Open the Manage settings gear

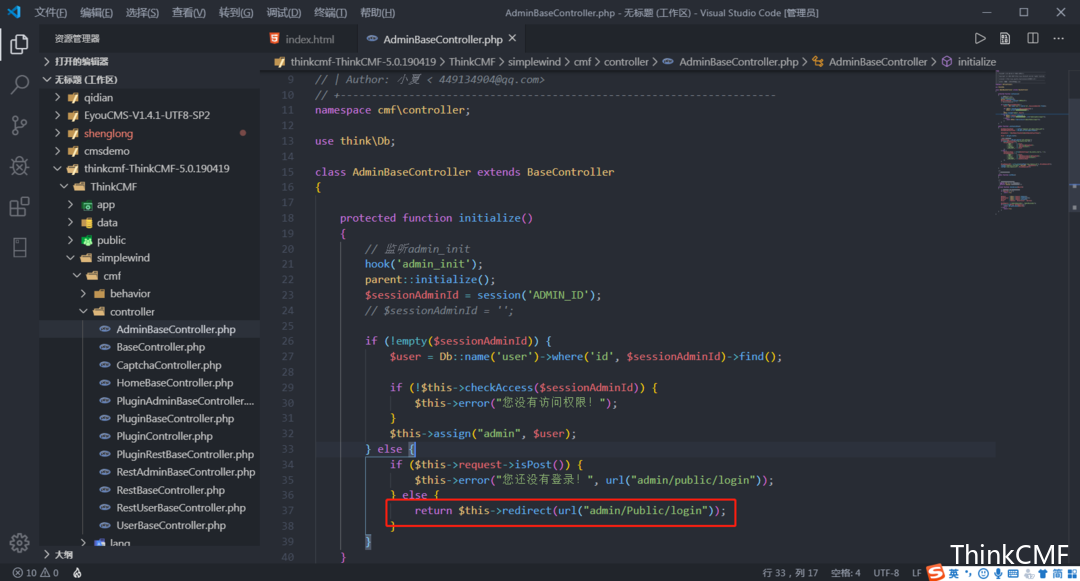click(x=19, y=543)
